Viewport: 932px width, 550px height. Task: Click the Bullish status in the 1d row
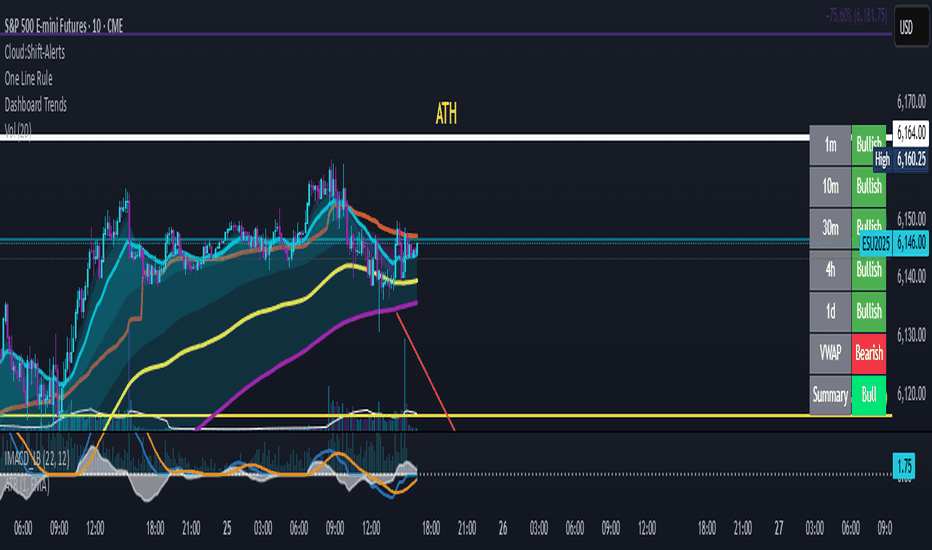(x=868, y=311)
